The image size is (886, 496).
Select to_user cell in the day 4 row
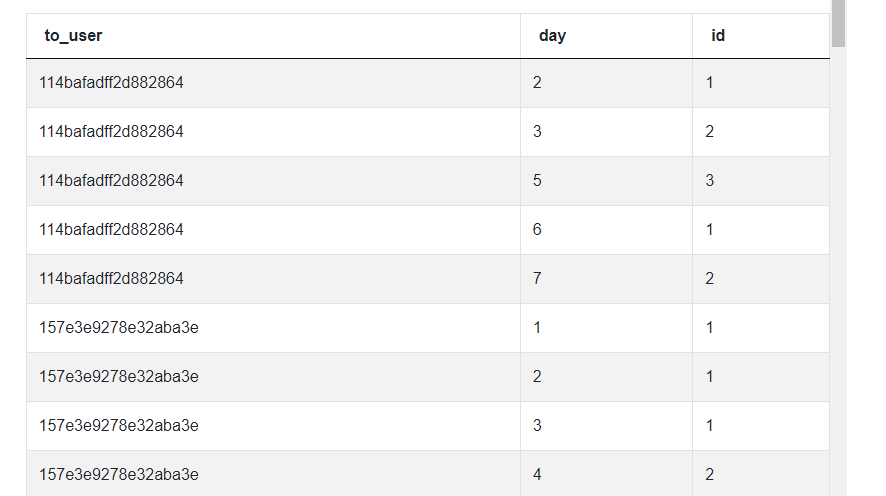point(119,475)
